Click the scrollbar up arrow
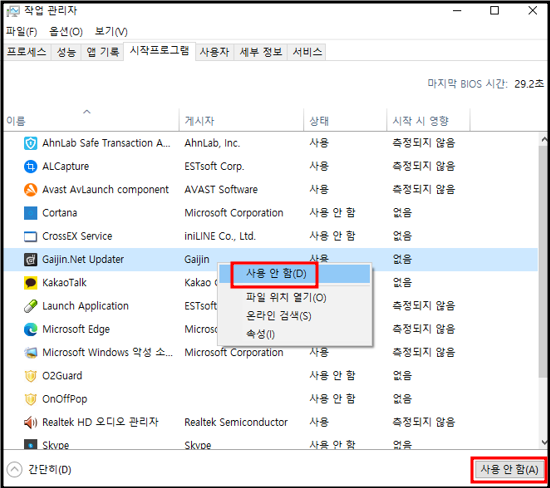 click(543, 140)
